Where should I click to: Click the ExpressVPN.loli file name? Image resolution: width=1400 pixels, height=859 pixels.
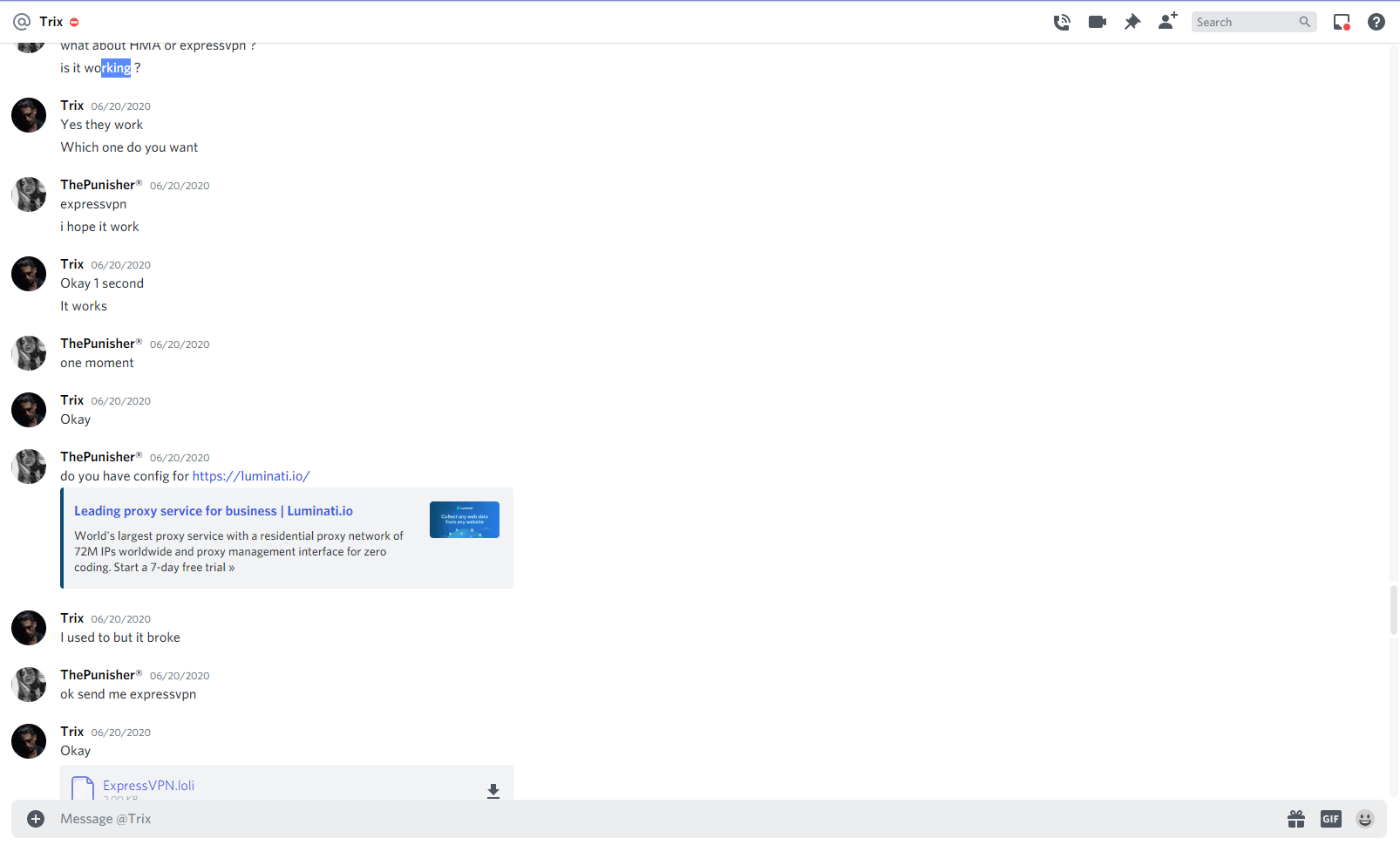pyautogui.click(x=148, y=786)
